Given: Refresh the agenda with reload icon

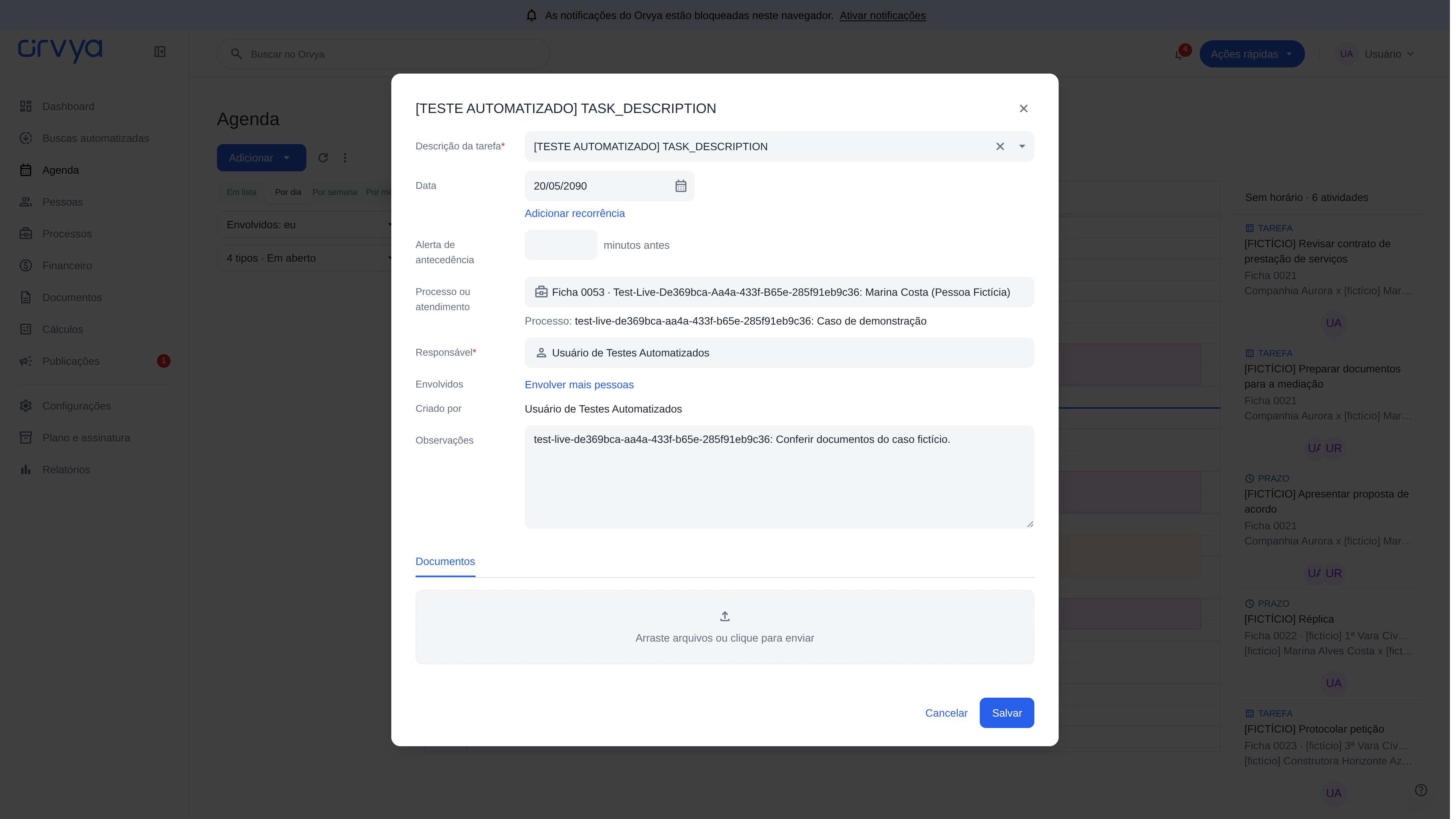Looking at the screenshot, I should (323, 158).
